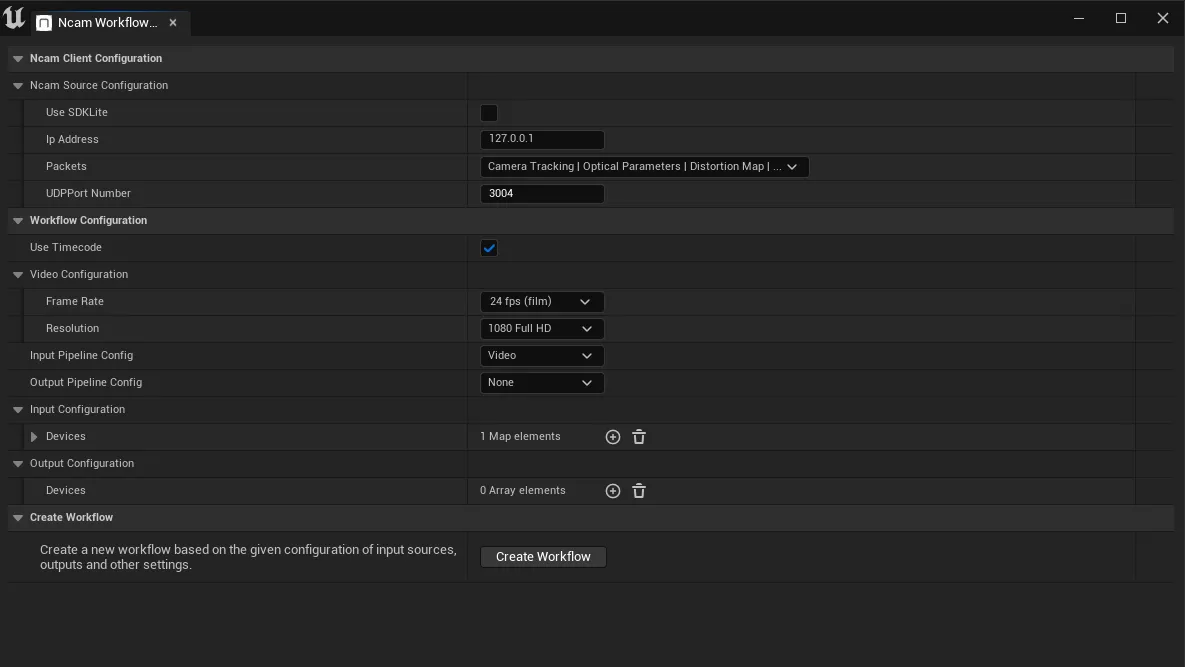Screen dimensions: 1185x667
Task: Collapse the Output Configuration group
Action: [x=18, y=464]
